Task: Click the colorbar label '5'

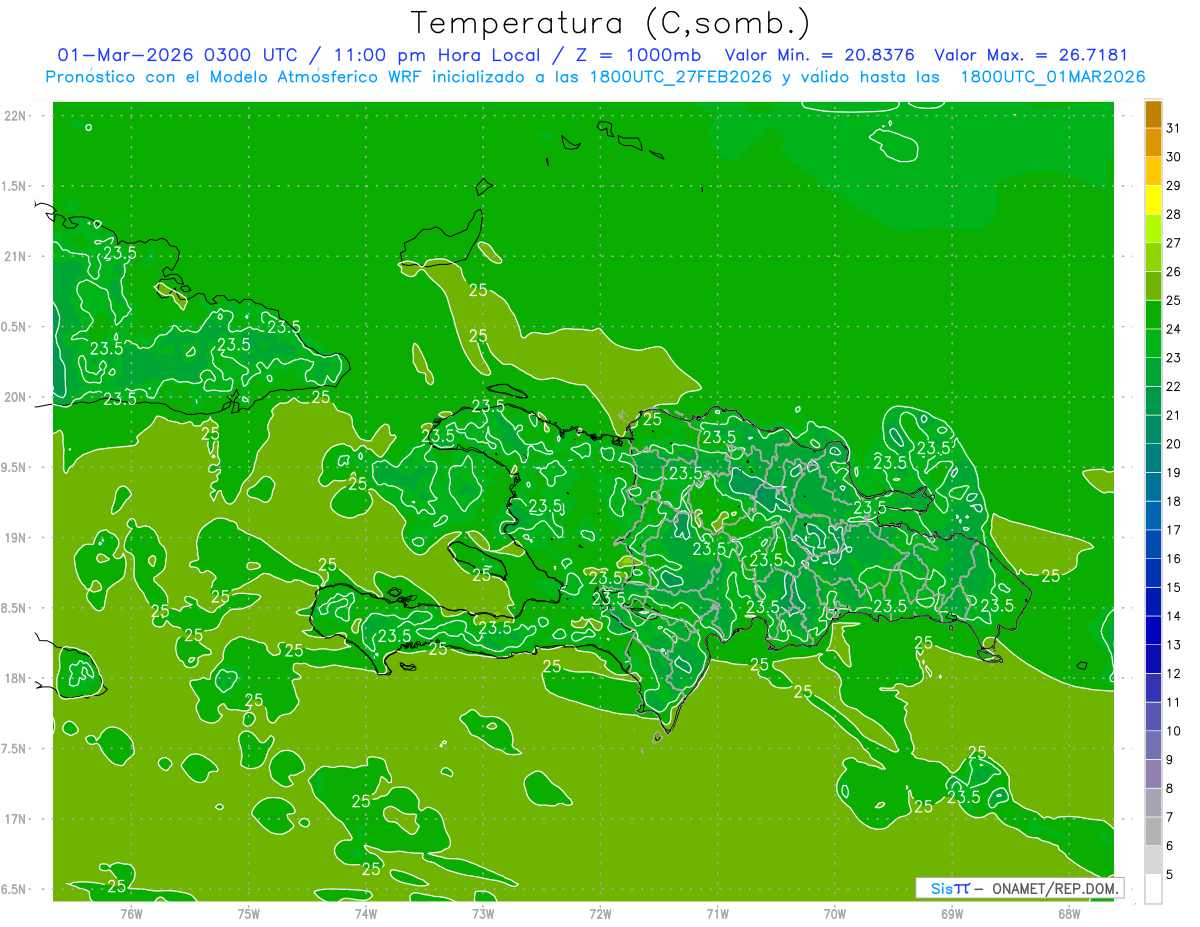Action: pos(1170,875)
